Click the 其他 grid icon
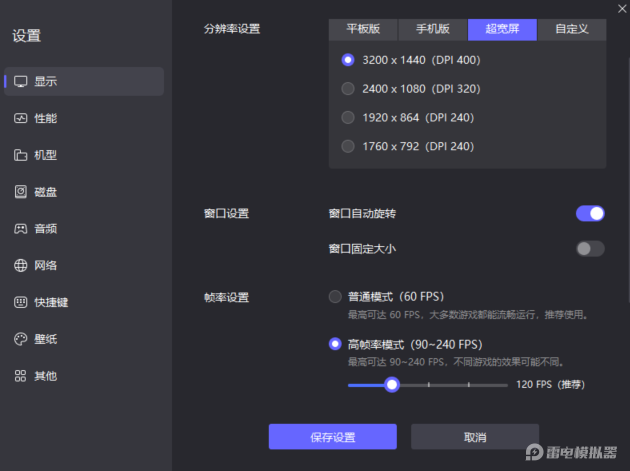630x471 pixels. [20, 376]
